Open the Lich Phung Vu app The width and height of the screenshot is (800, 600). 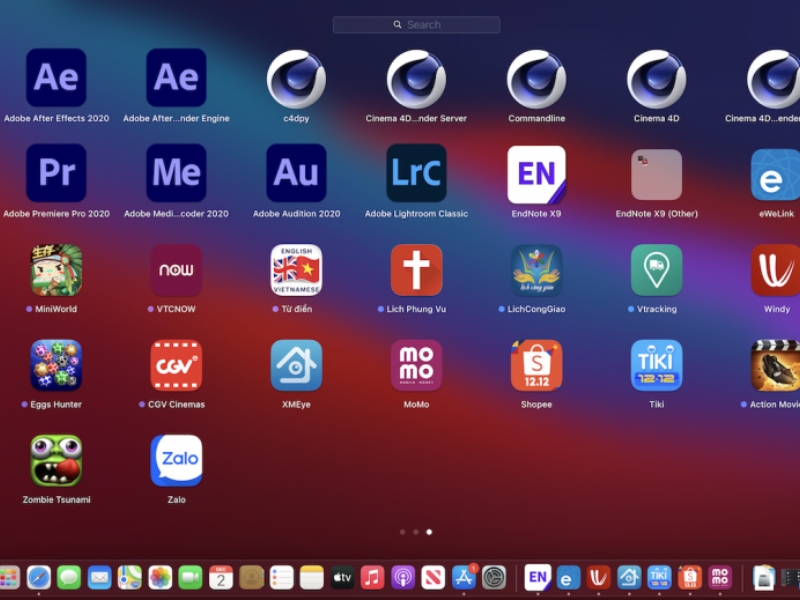pos(416,270)
